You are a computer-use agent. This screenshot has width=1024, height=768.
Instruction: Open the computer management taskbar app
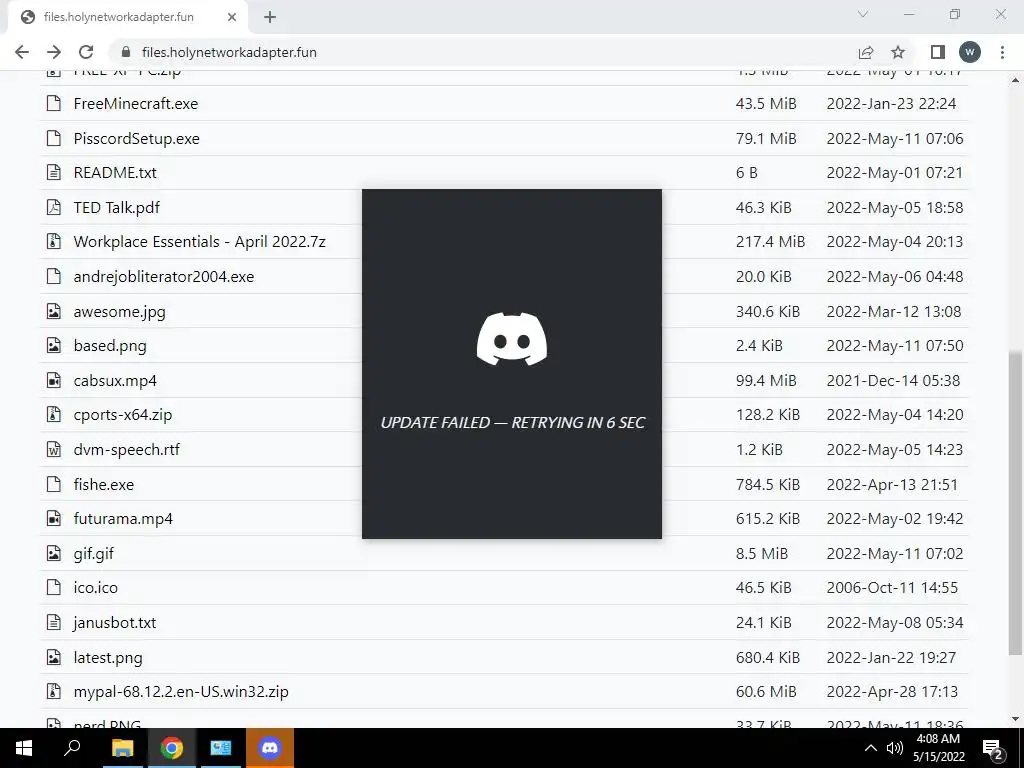[221, 748]
